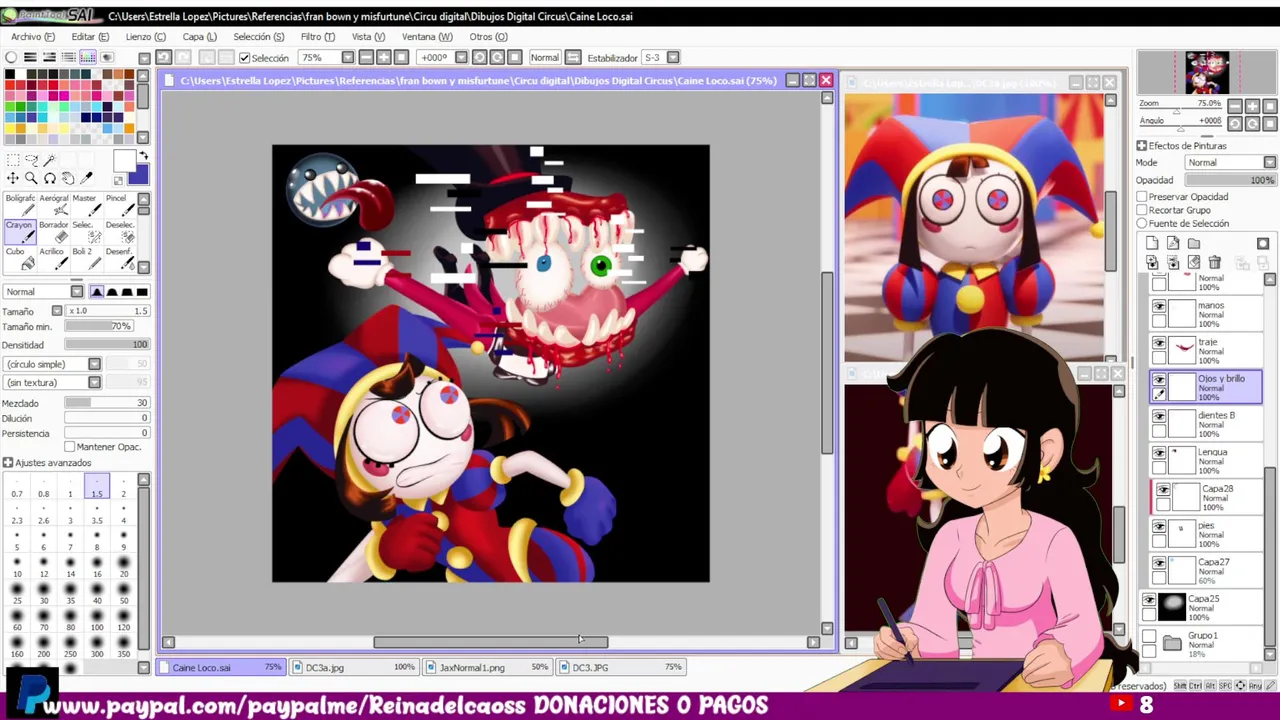Collapse the Efectos de Pinturas section

(x=1141, y=146)
